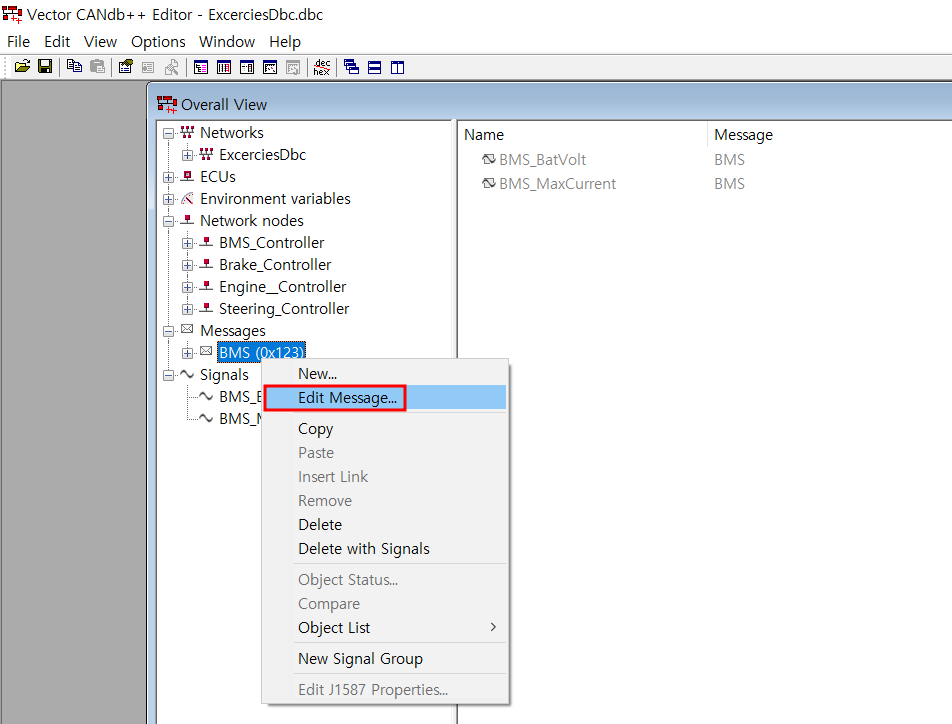Viewport: 952px width, 724px height.
Task: Collapse the Network nodes tree branch
Action: (x=169, y=221)
